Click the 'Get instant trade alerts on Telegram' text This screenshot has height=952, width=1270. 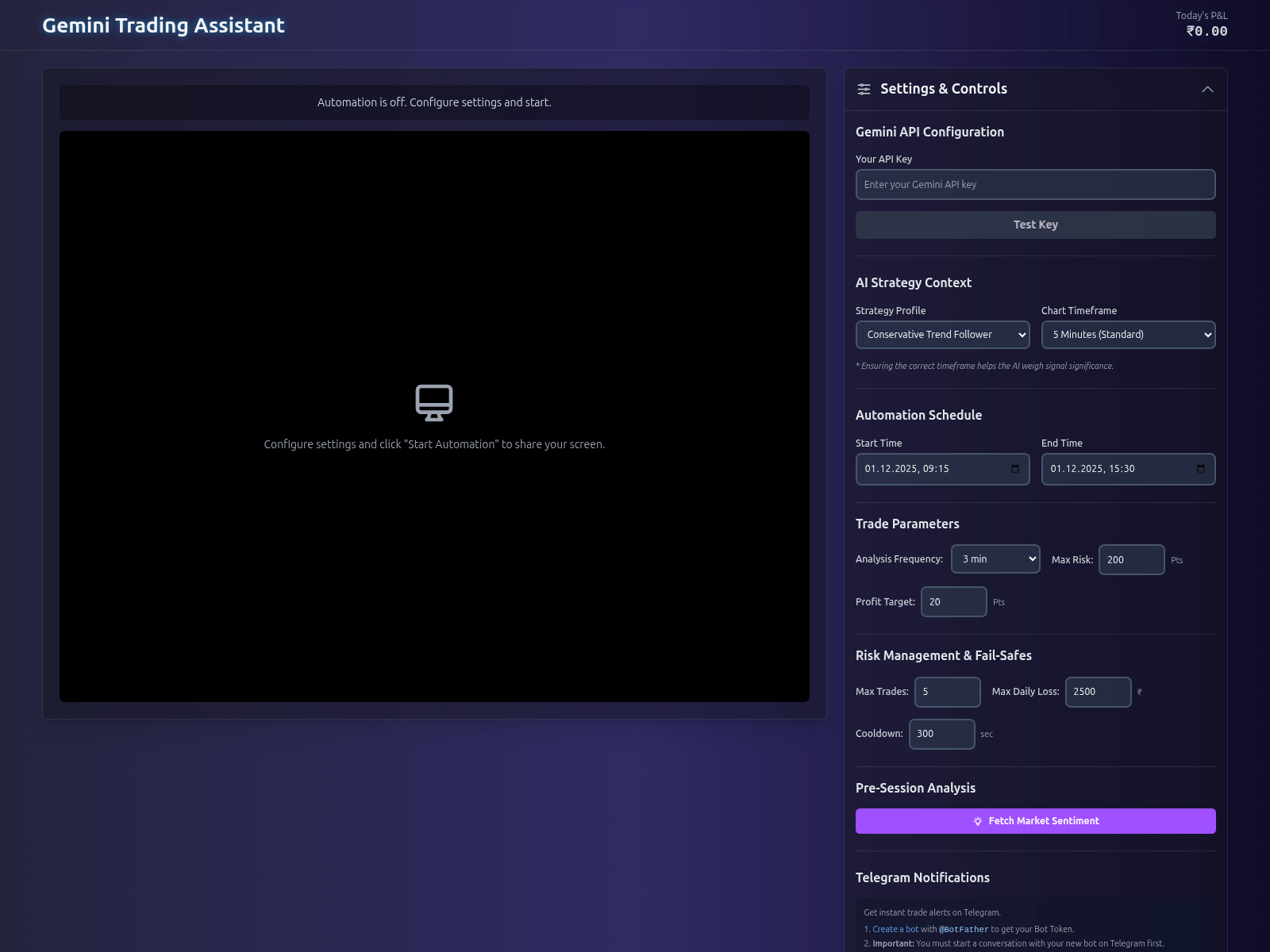tap(932, 912)
